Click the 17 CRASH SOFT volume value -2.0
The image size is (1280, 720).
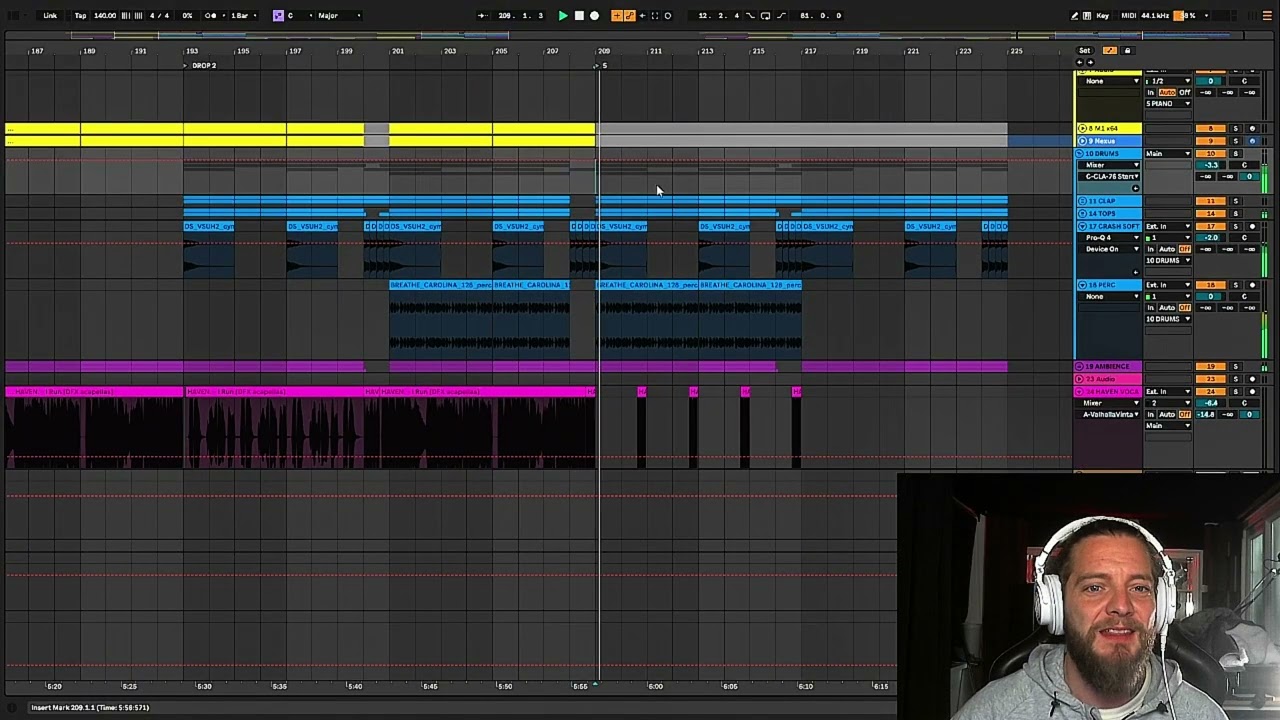pyautogui.click(x=1211, y=238)
